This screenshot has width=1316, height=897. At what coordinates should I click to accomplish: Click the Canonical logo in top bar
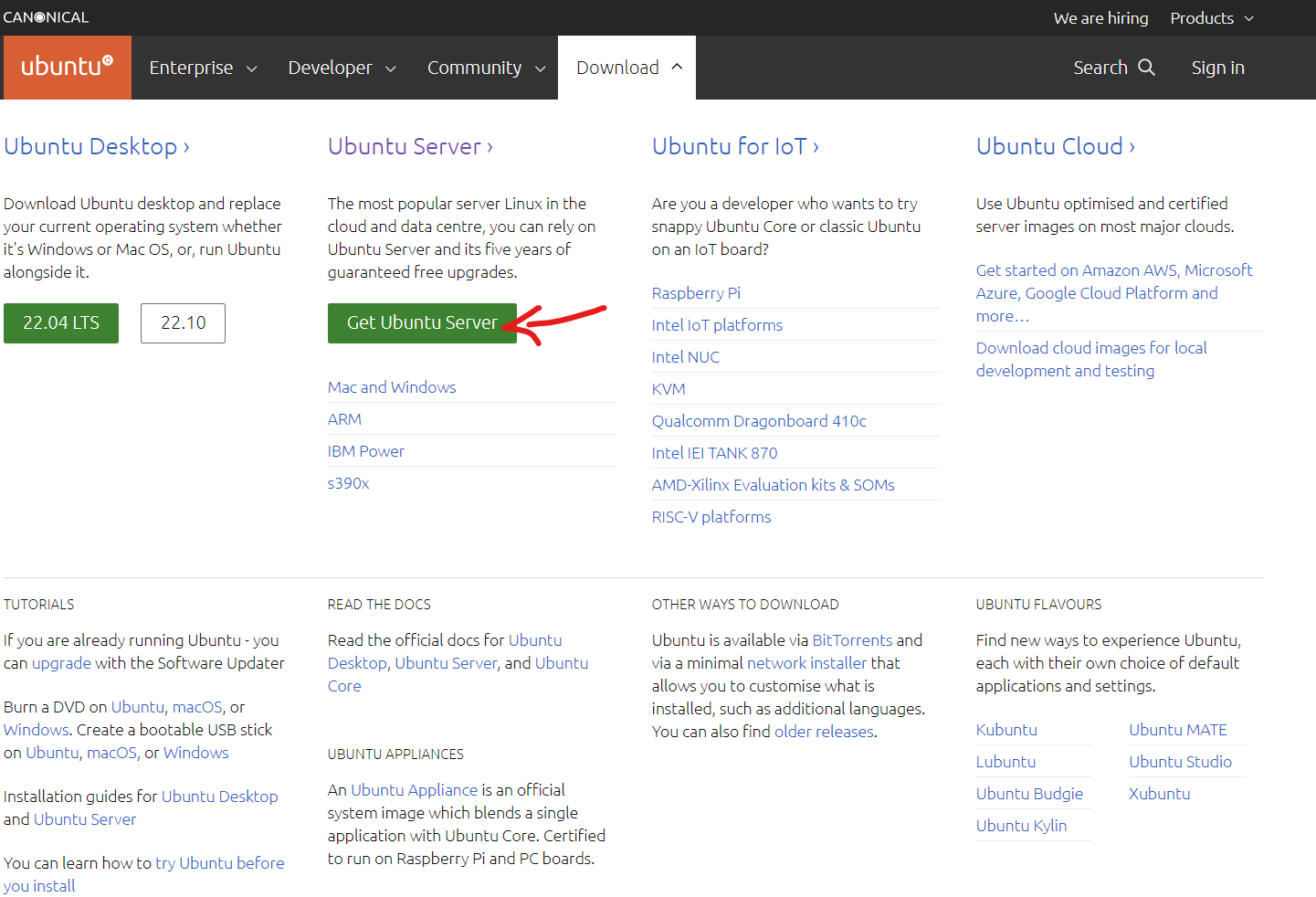(46, 17)
